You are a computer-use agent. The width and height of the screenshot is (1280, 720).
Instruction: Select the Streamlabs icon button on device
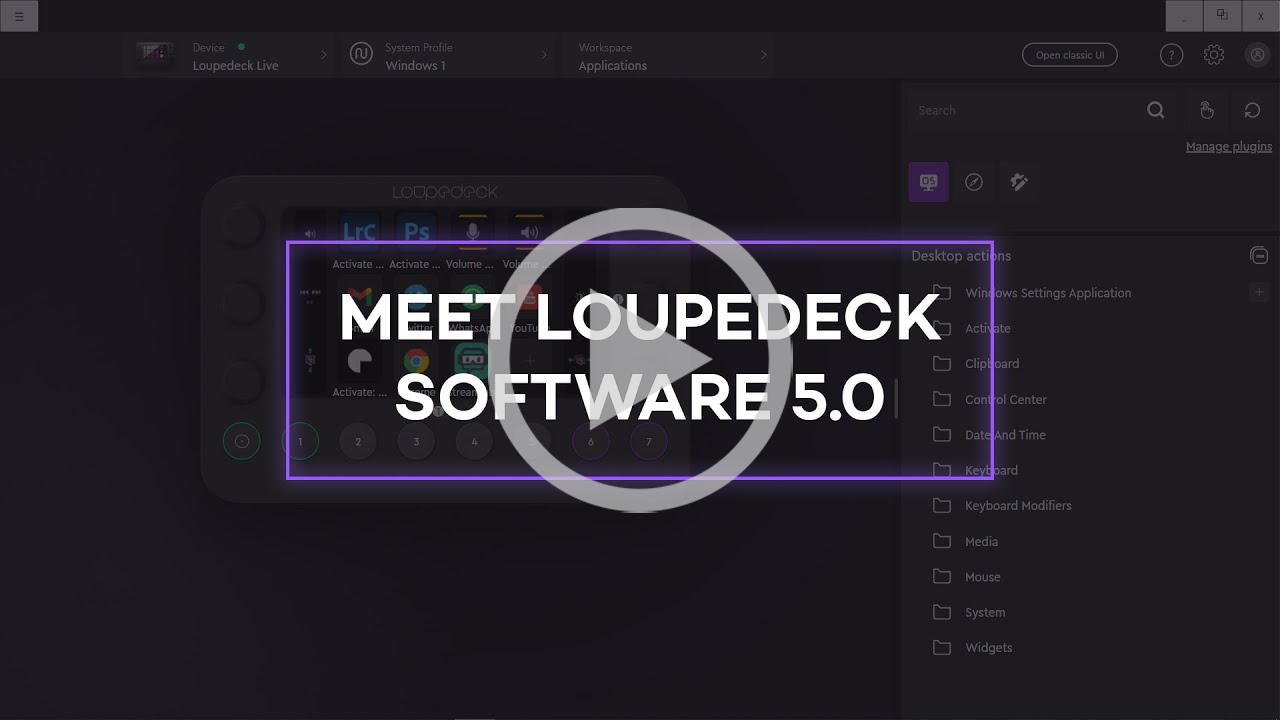472,360
